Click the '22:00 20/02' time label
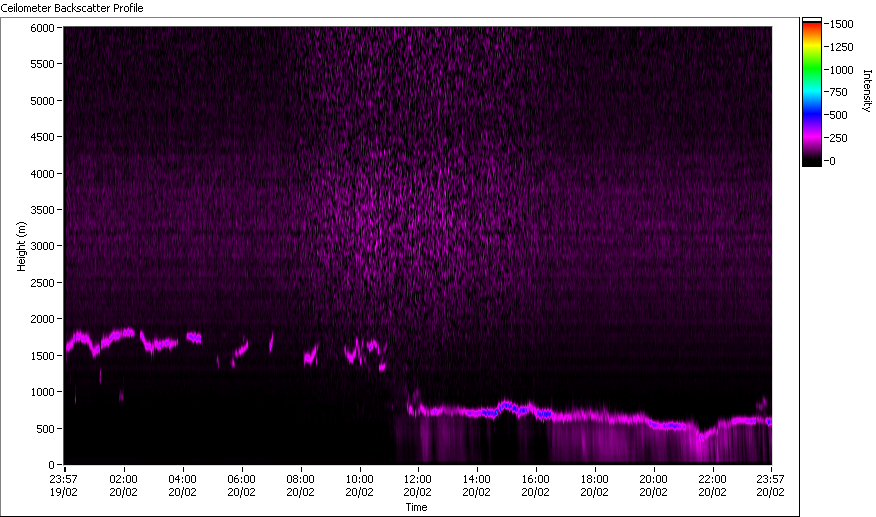This screenshot has height=517, width=876. pyautogui.click(x=712, y=485)
